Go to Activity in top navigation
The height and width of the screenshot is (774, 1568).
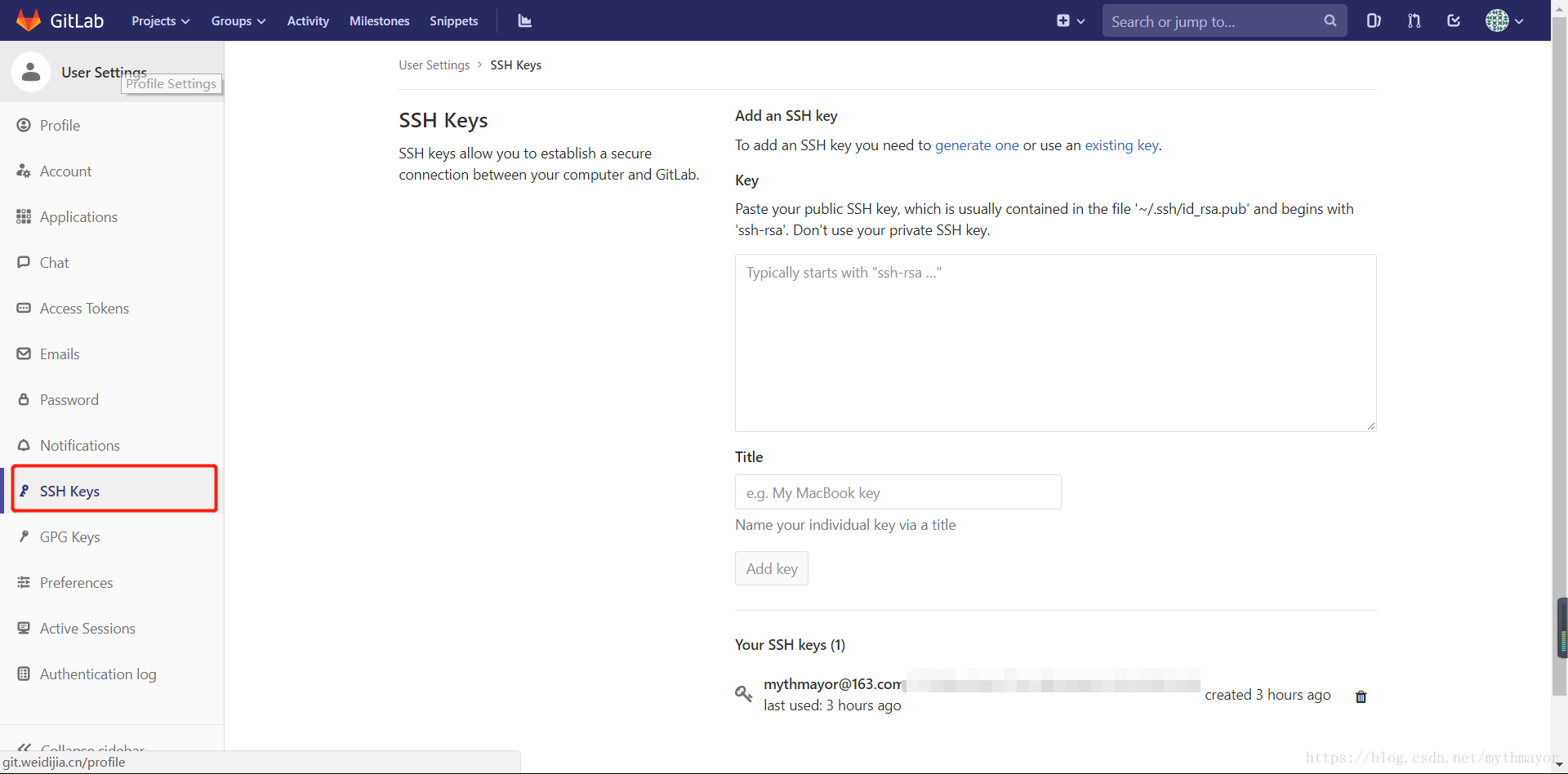308,20
